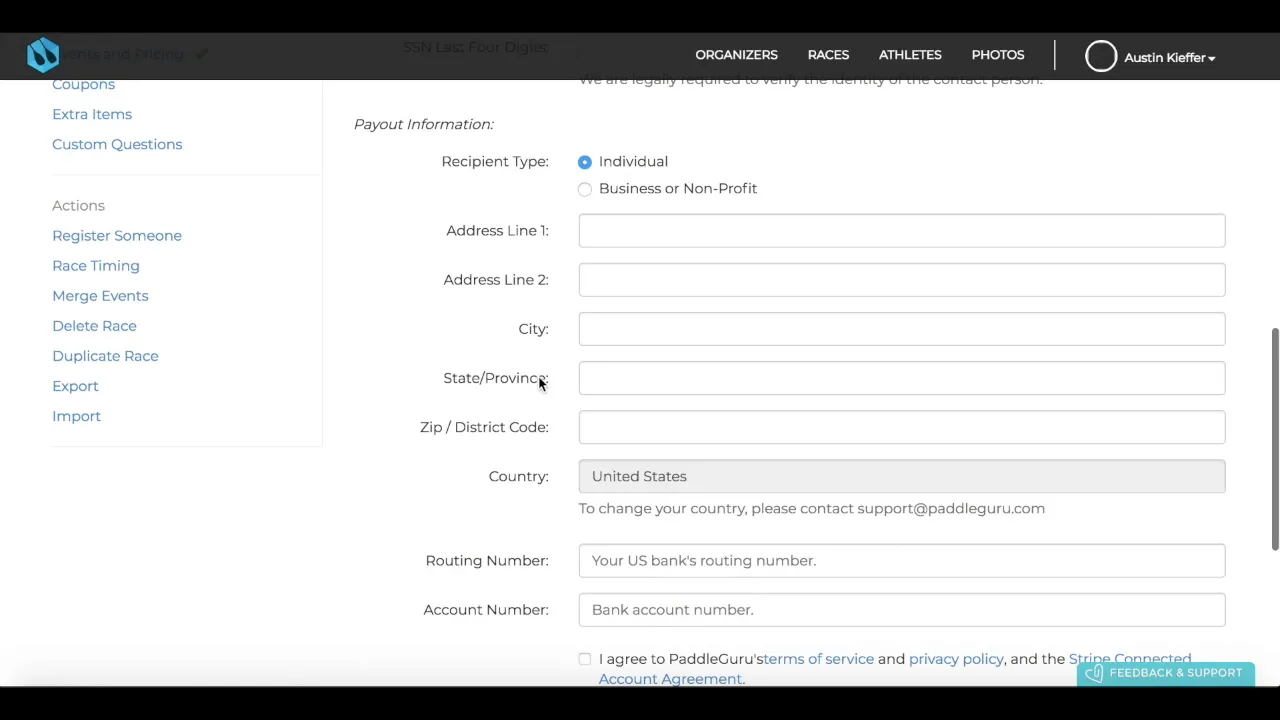Open the Organizers nav item

(736, 55)
